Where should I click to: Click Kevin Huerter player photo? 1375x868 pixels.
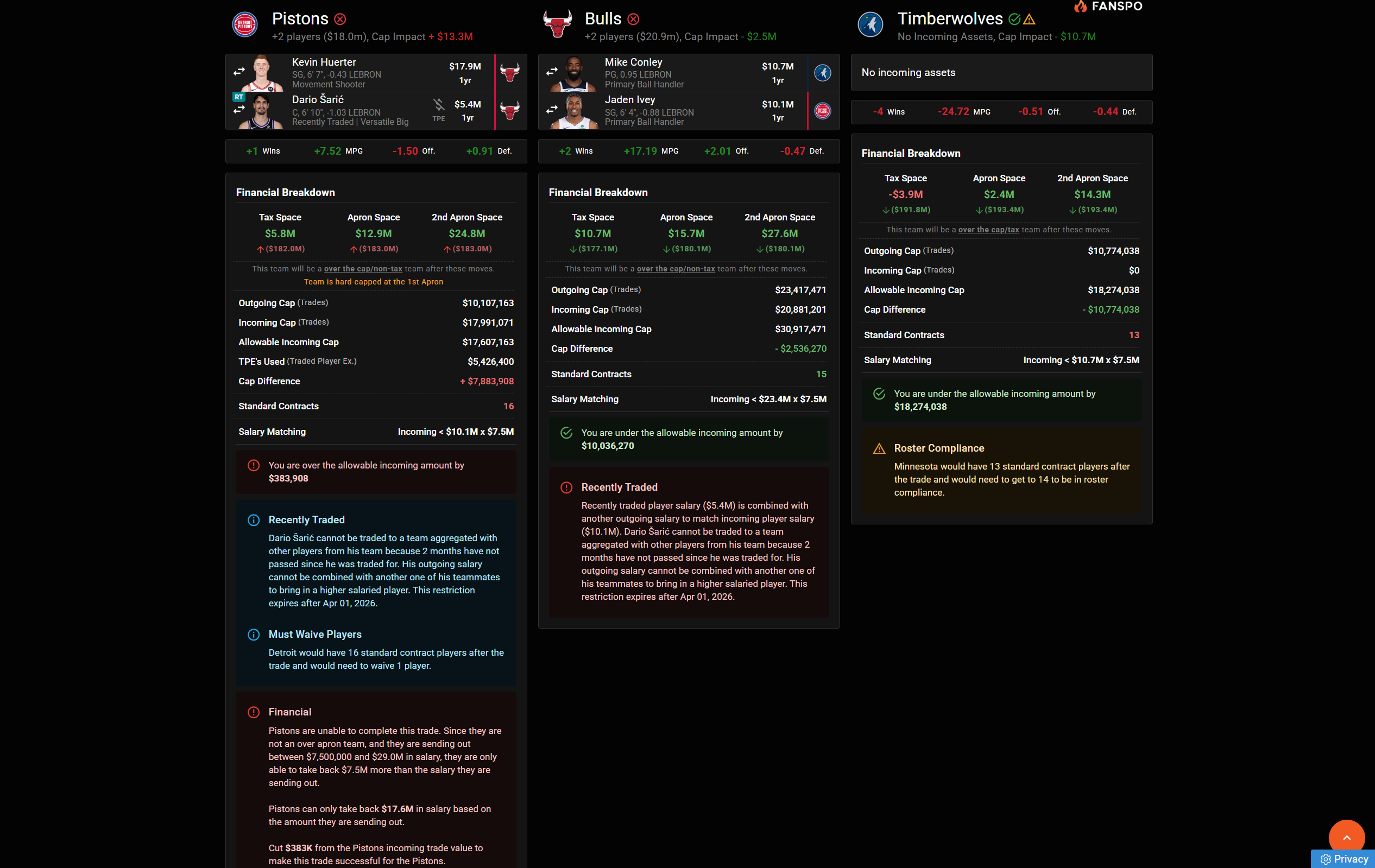[262, 73]
